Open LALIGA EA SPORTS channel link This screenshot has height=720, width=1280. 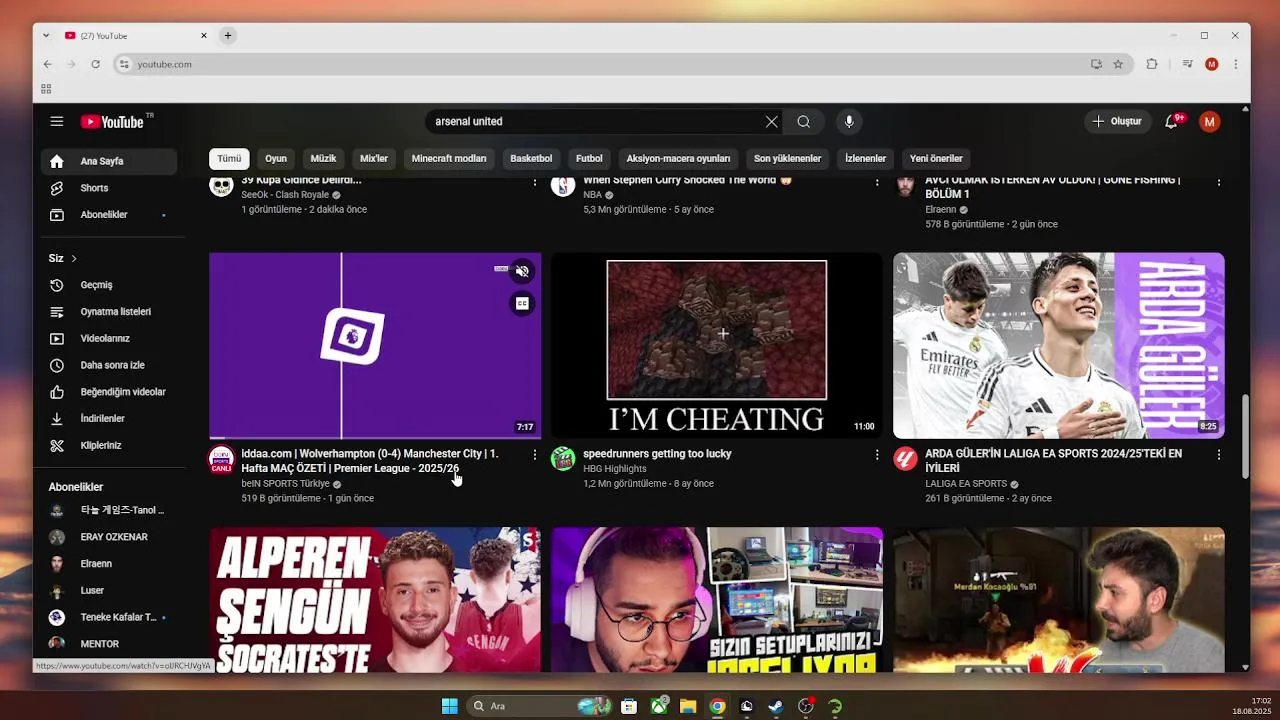pyautogui.click(x=966, y=484)
